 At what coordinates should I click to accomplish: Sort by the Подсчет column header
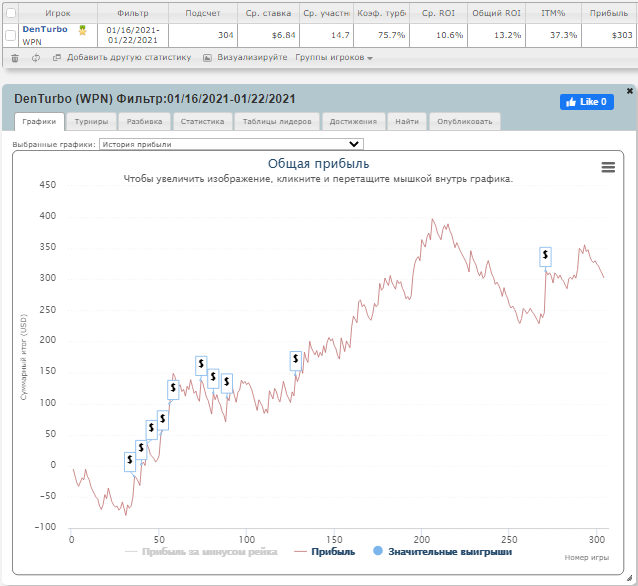[203, 13]
